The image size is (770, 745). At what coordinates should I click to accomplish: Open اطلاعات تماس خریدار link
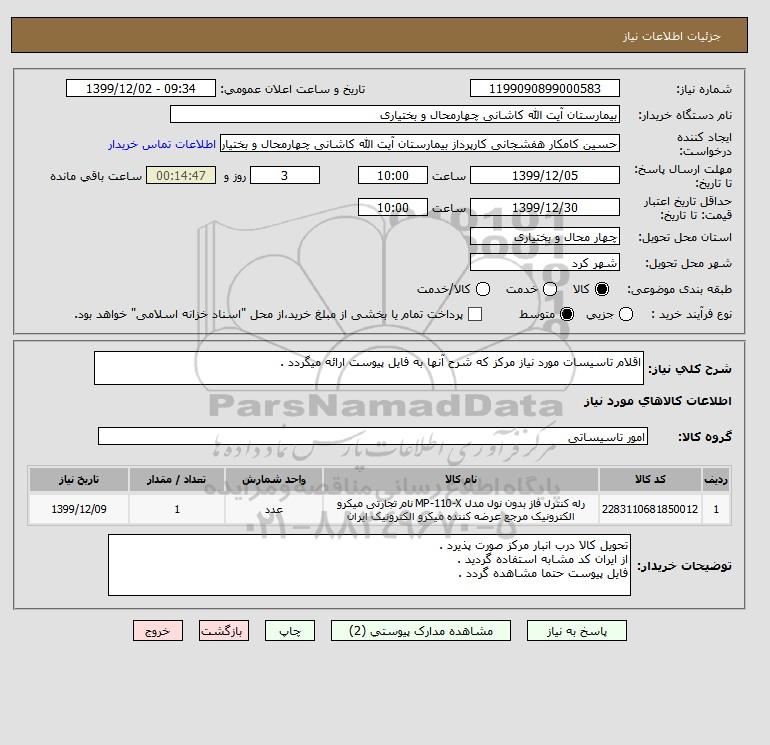tap(162, 144)
